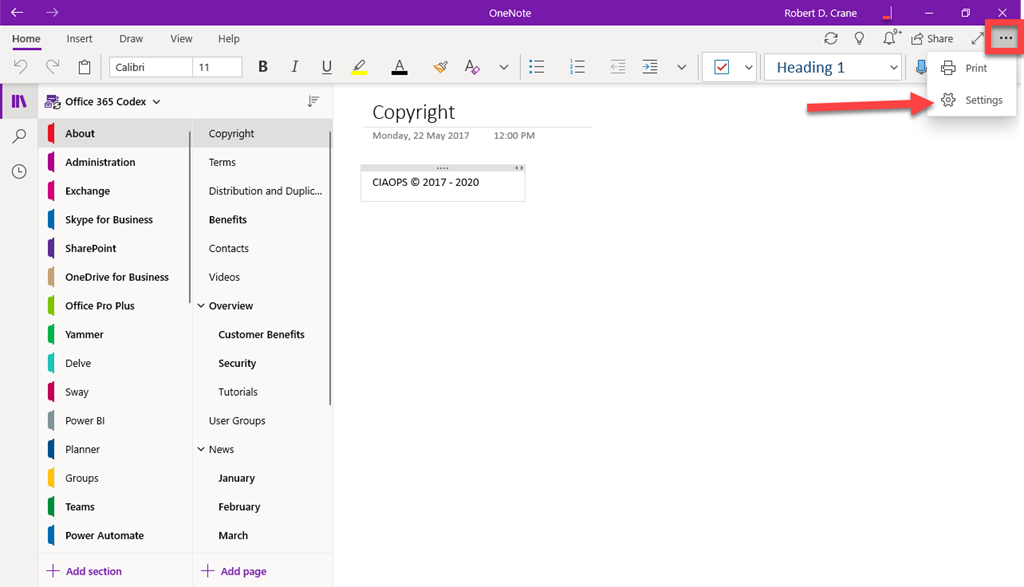
Task: Toggle Bold formatting
Action: [263, 67]
